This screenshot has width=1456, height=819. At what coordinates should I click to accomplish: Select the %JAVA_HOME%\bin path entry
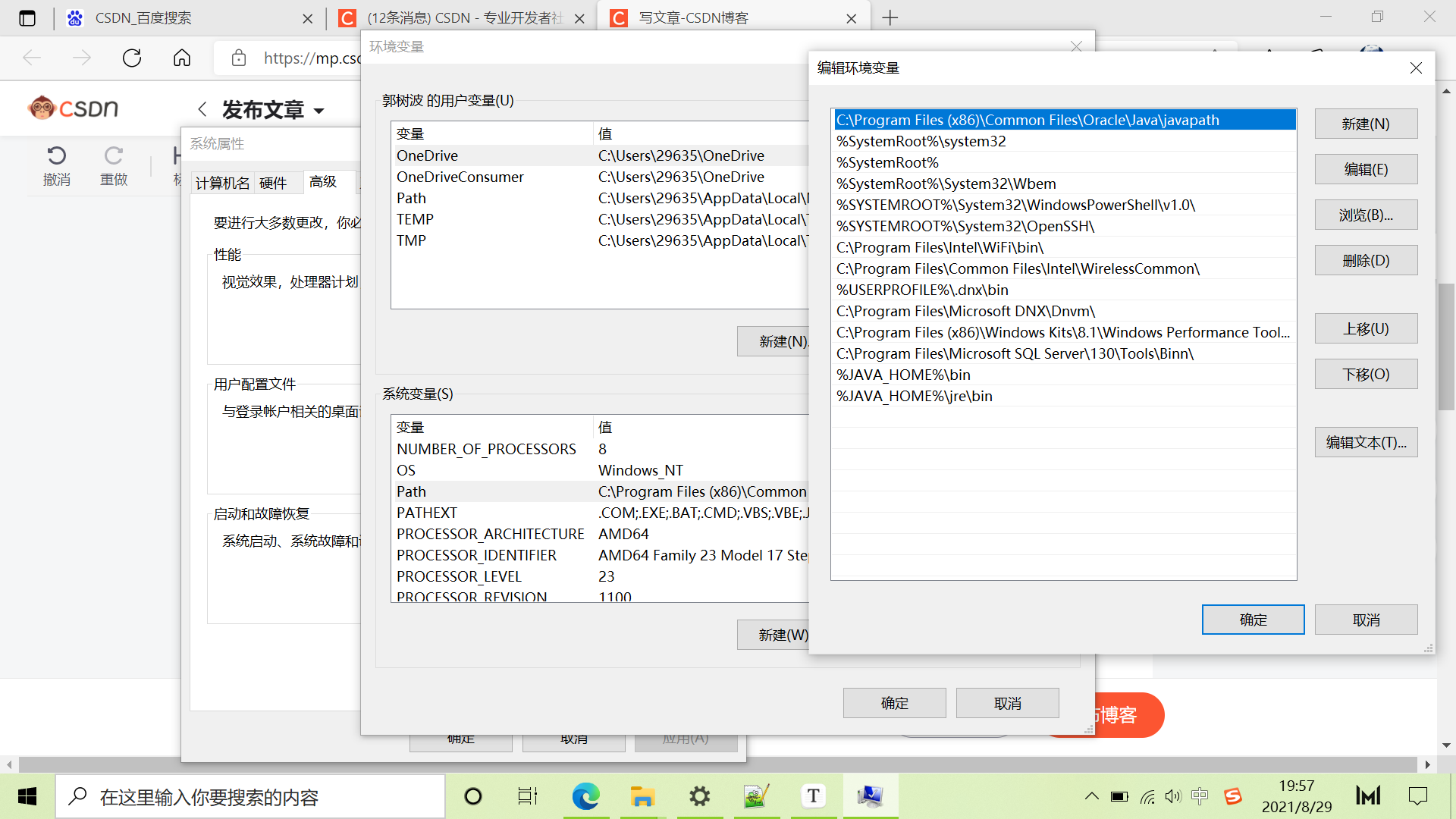(x=903, y=375)
